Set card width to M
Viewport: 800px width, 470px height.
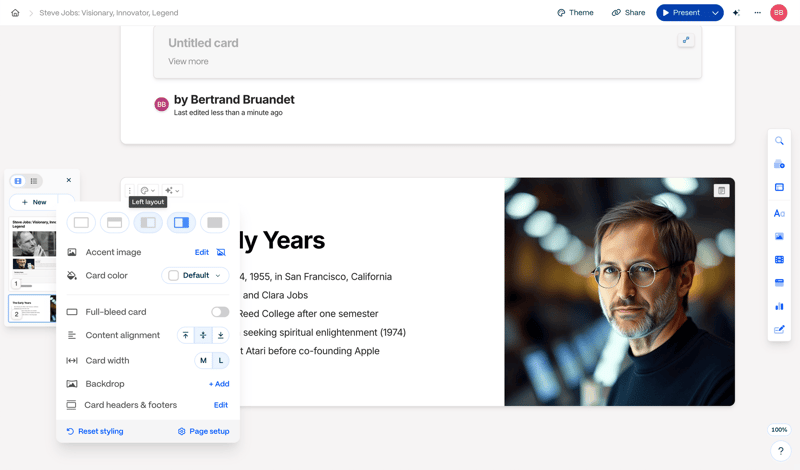tap(203, 360)
